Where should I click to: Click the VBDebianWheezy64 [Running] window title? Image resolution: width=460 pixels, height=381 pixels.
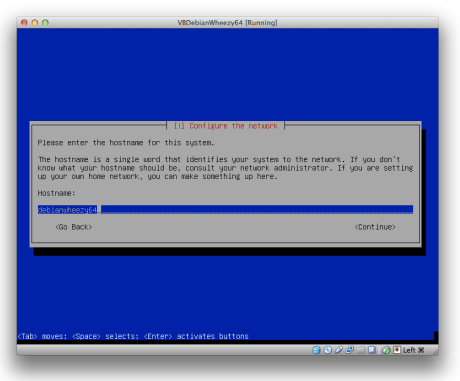click(x=227, y=23)
